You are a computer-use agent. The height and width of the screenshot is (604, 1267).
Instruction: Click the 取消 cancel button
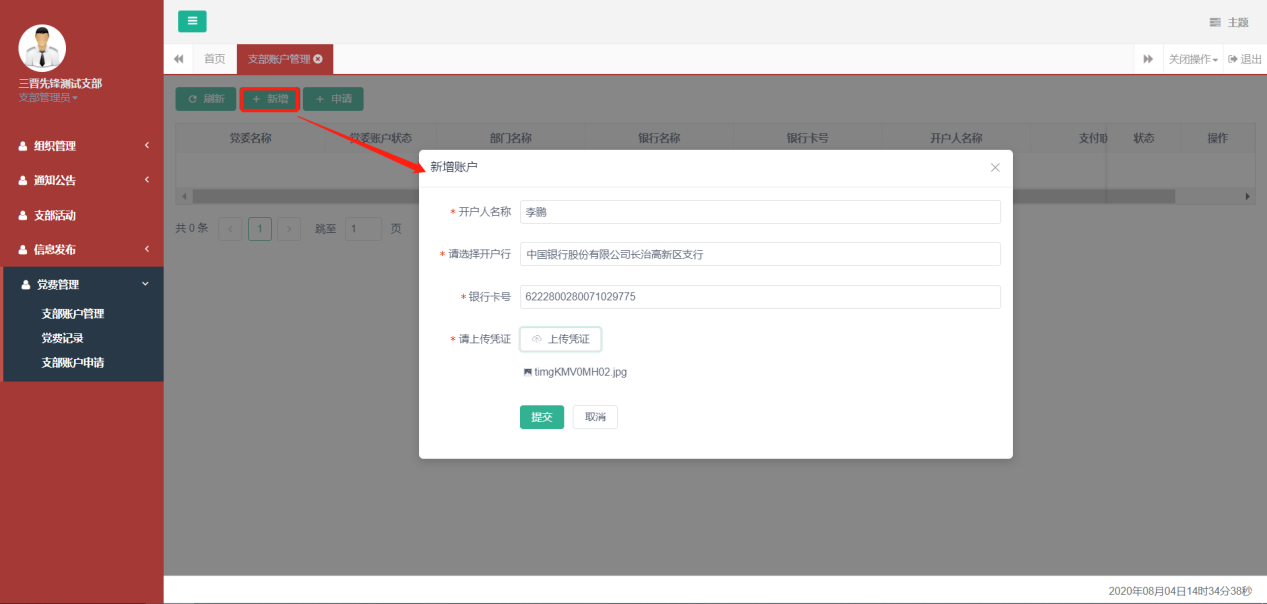[595, 417]
